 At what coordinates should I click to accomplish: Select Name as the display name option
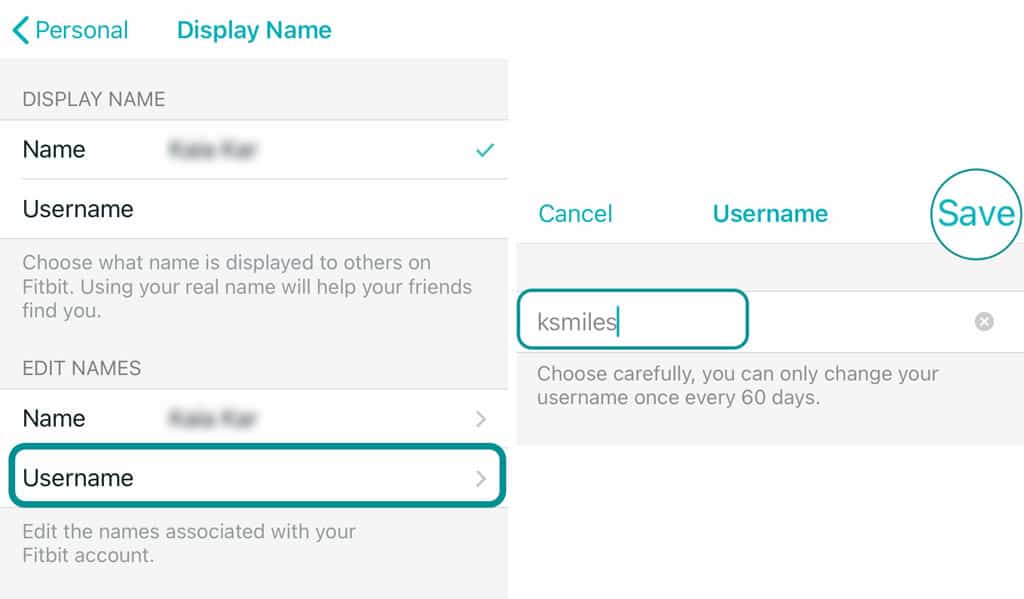click(54, 150)
